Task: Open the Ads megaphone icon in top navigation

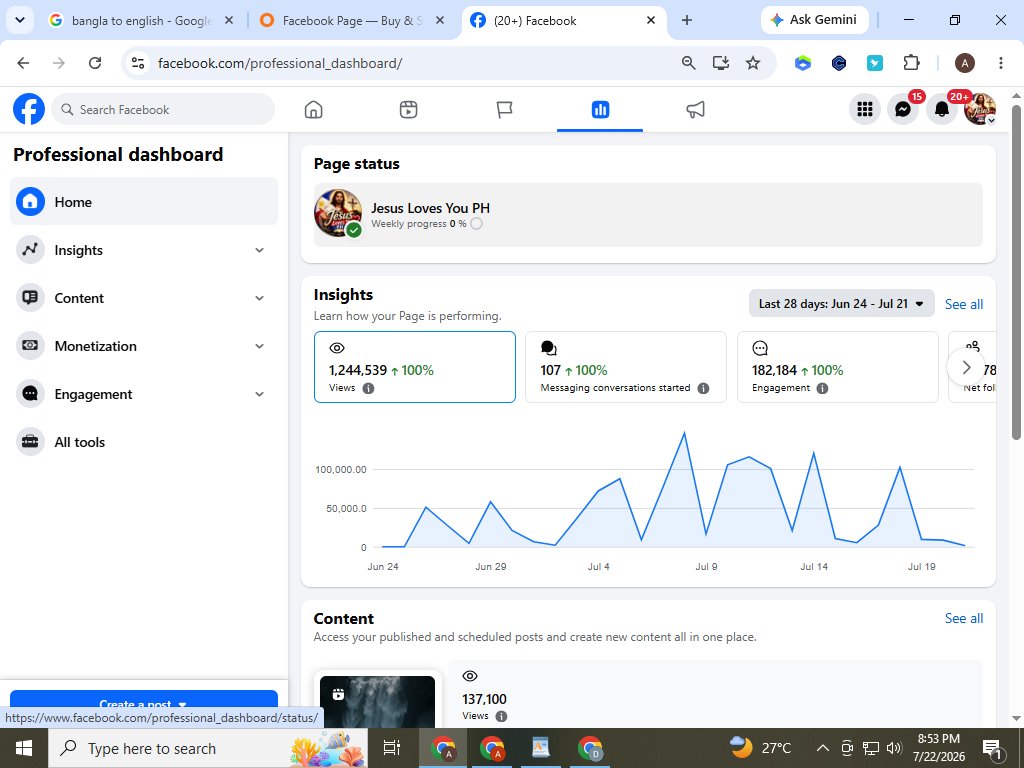Action: (x=696, y=110)
